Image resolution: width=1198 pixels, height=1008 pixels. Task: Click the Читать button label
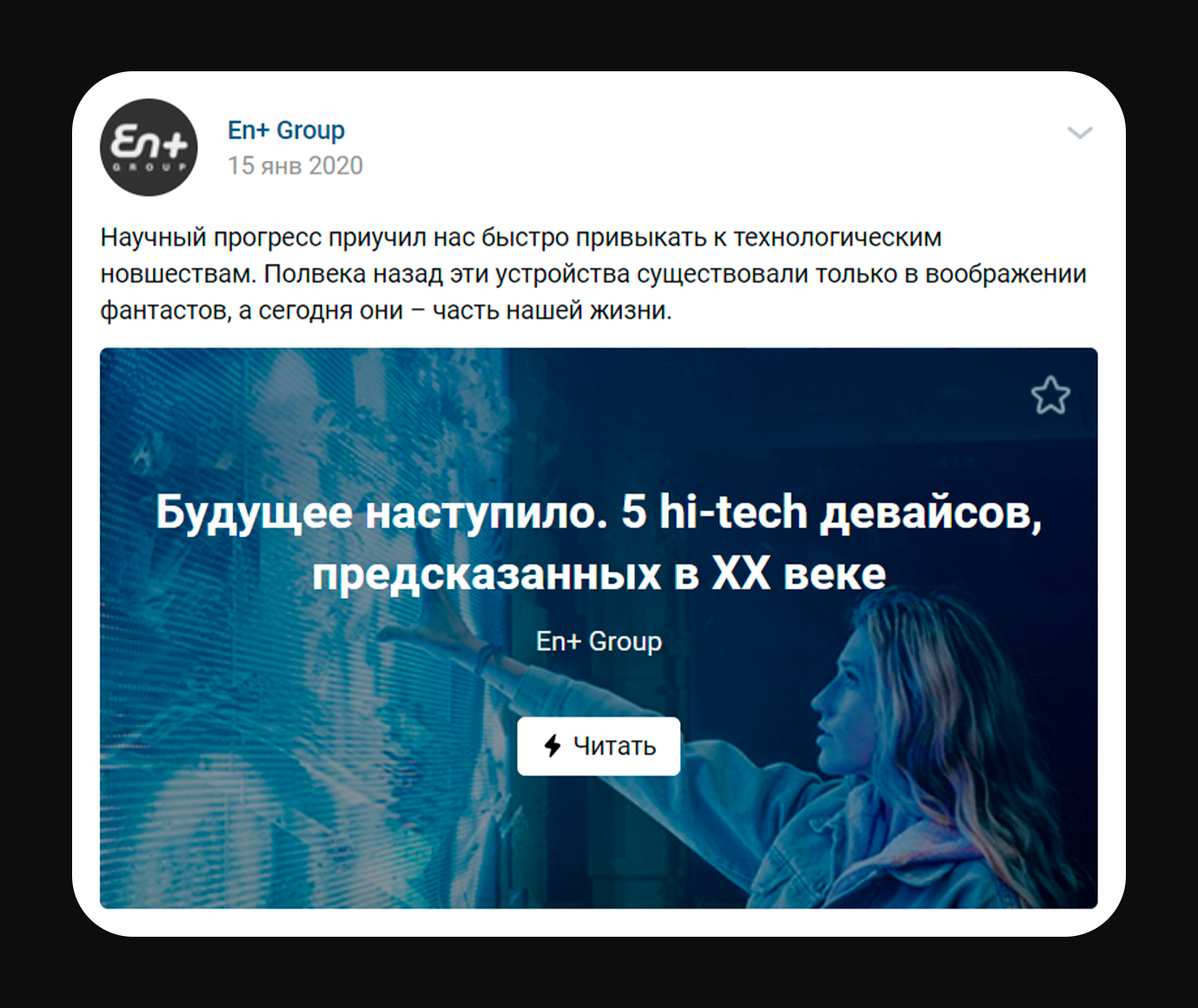[x=614, y=746]
